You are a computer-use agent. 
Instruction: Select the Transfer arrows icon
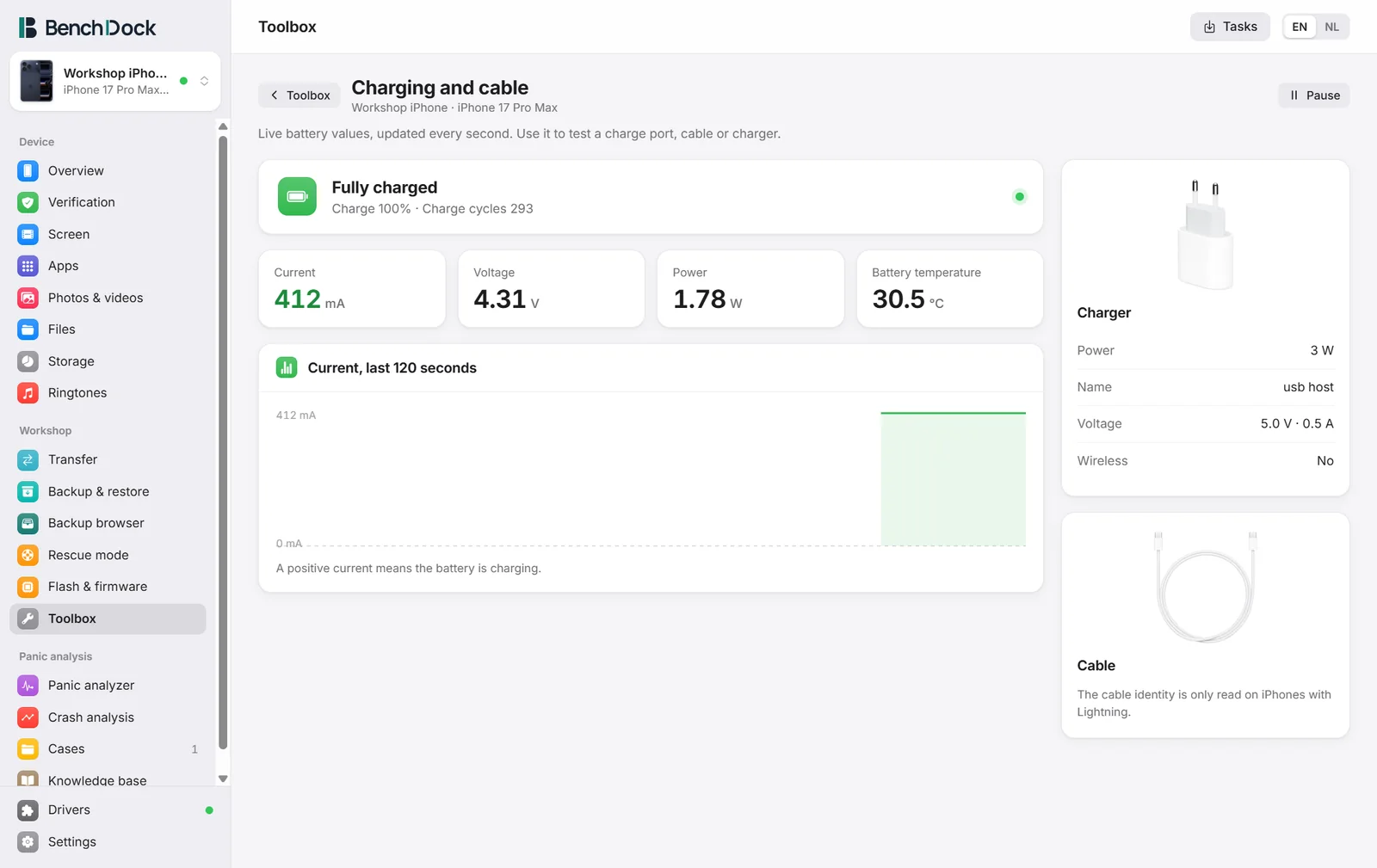[x=28, y=459]
